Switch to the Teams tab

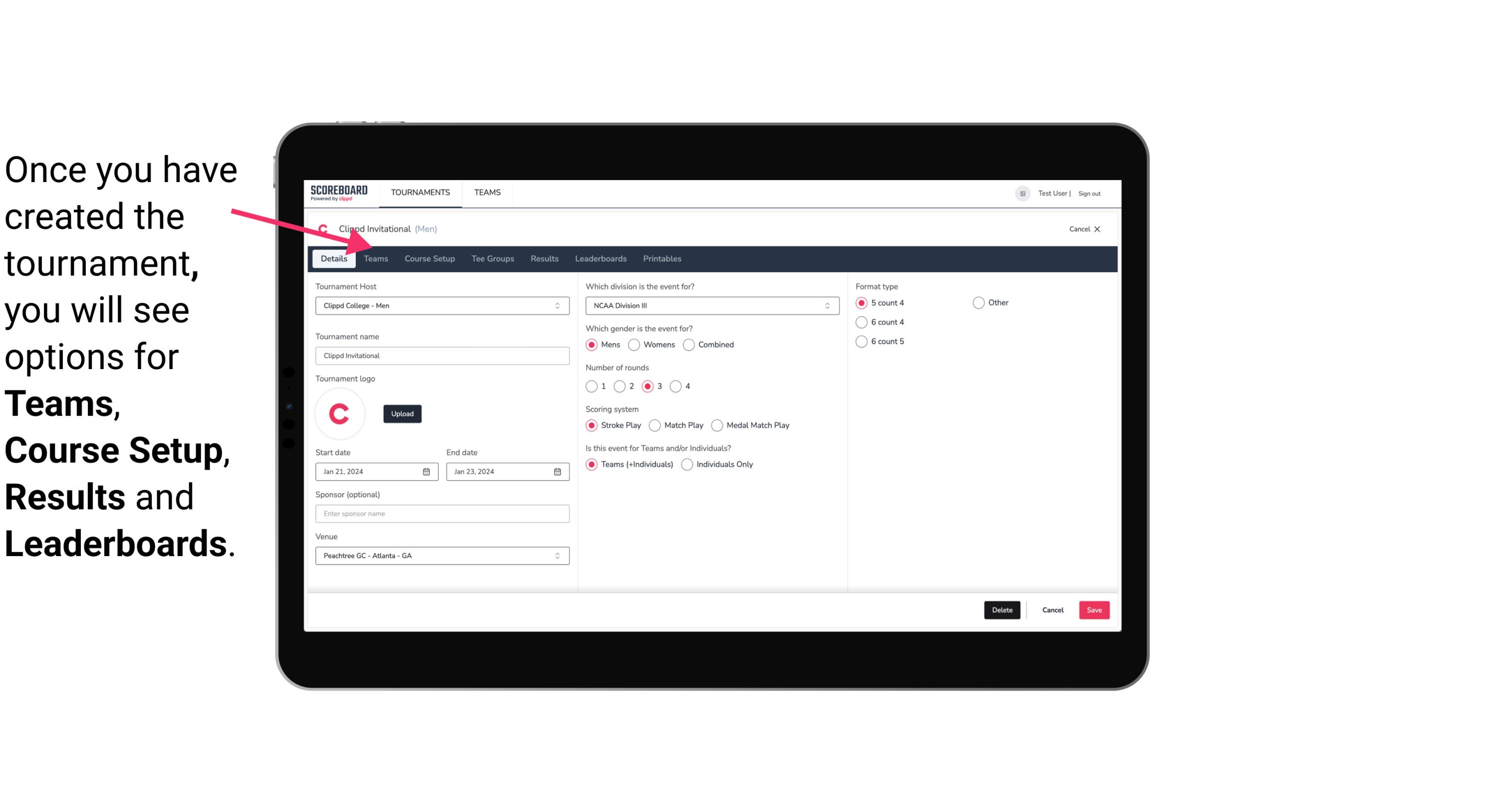pyautogui.click(x=375, y=258)
